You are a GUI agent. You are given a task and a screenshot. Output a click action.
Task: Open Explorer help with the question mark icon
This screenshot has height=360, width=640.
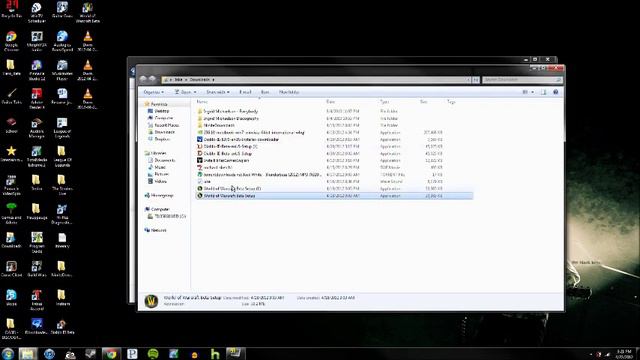tap(556, 92)
